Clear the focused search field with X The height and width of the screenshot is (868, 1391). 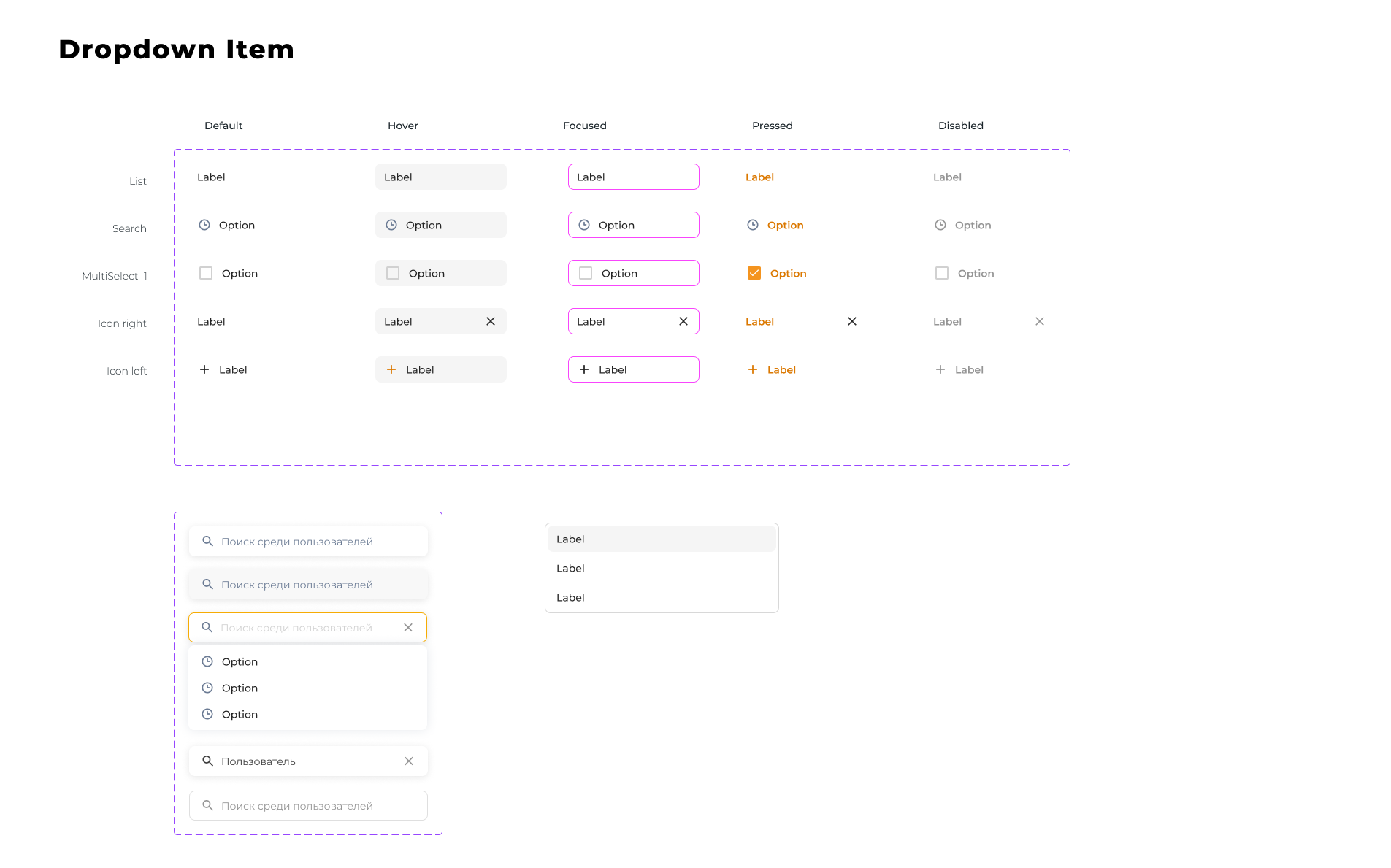tap(408, 628)
